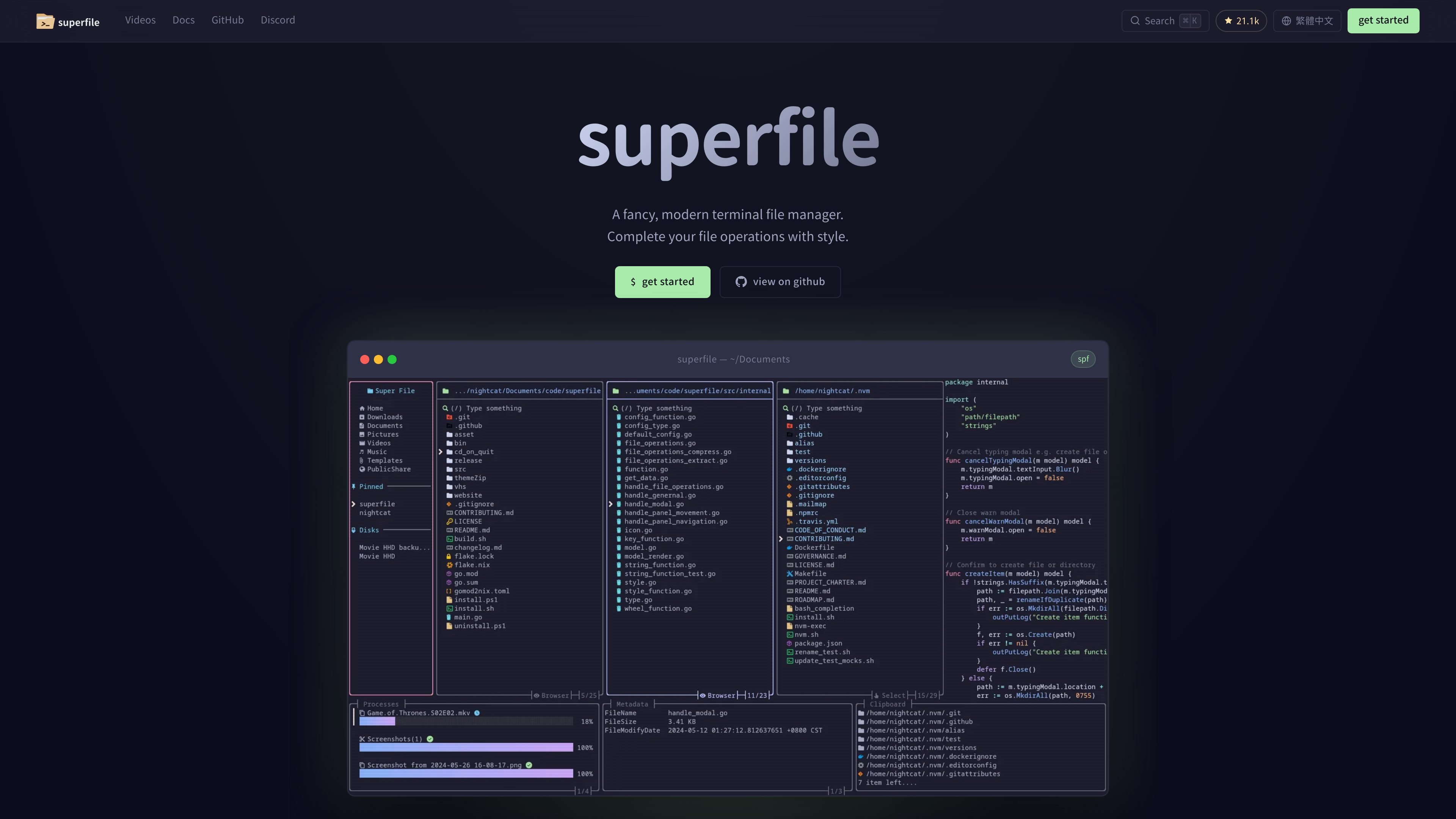Click the Screenshots(1) progress bar
The image size is (1456, 819).
(x=466, y=748)
